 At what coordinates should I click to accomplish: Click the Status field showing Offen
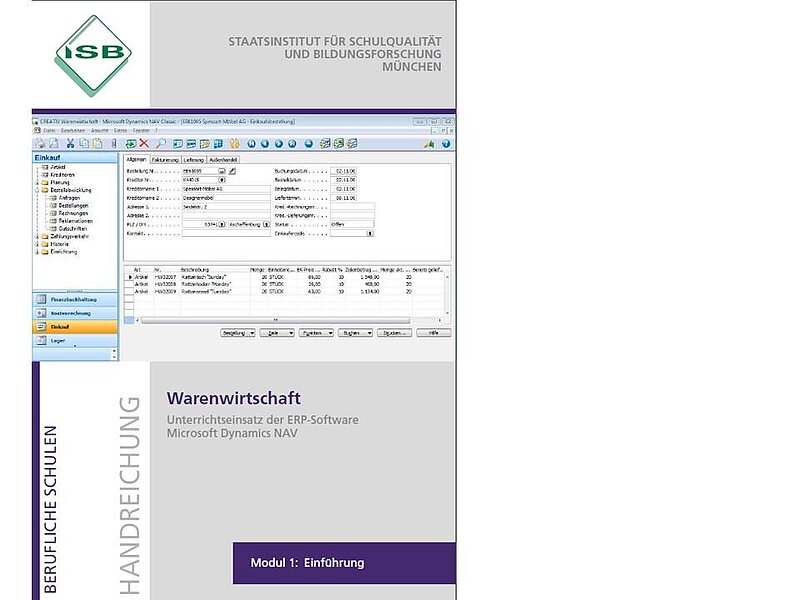click(x=352, y=224)
